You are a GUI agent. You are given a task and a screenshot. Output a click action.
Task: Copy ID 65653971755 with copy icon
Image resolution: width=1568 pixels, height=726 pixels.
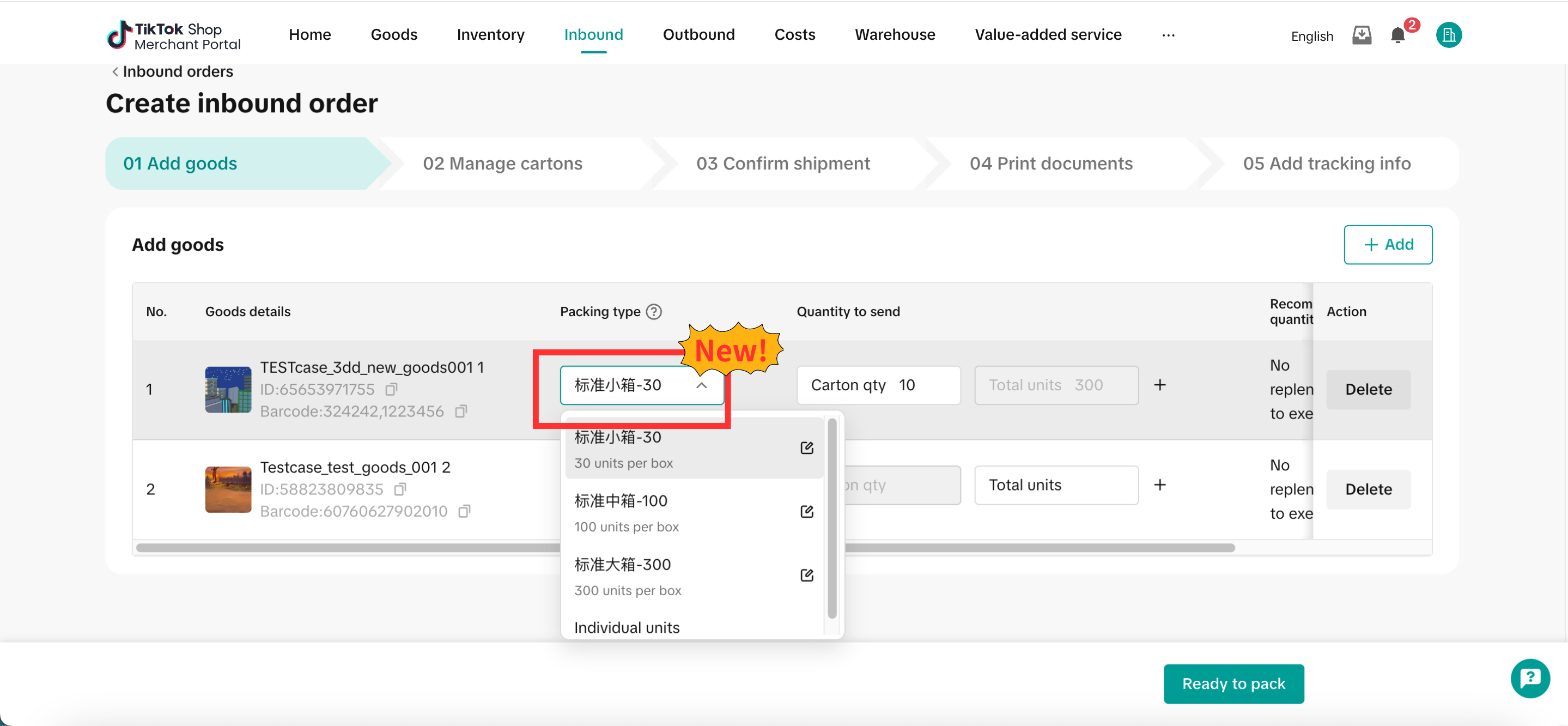(391, 389)
